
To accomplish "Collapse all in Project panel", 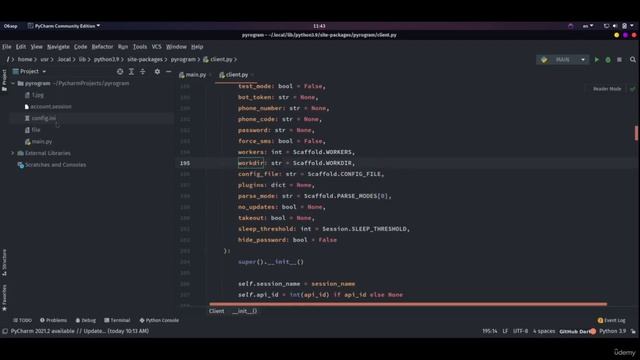I will pos(142,71).
